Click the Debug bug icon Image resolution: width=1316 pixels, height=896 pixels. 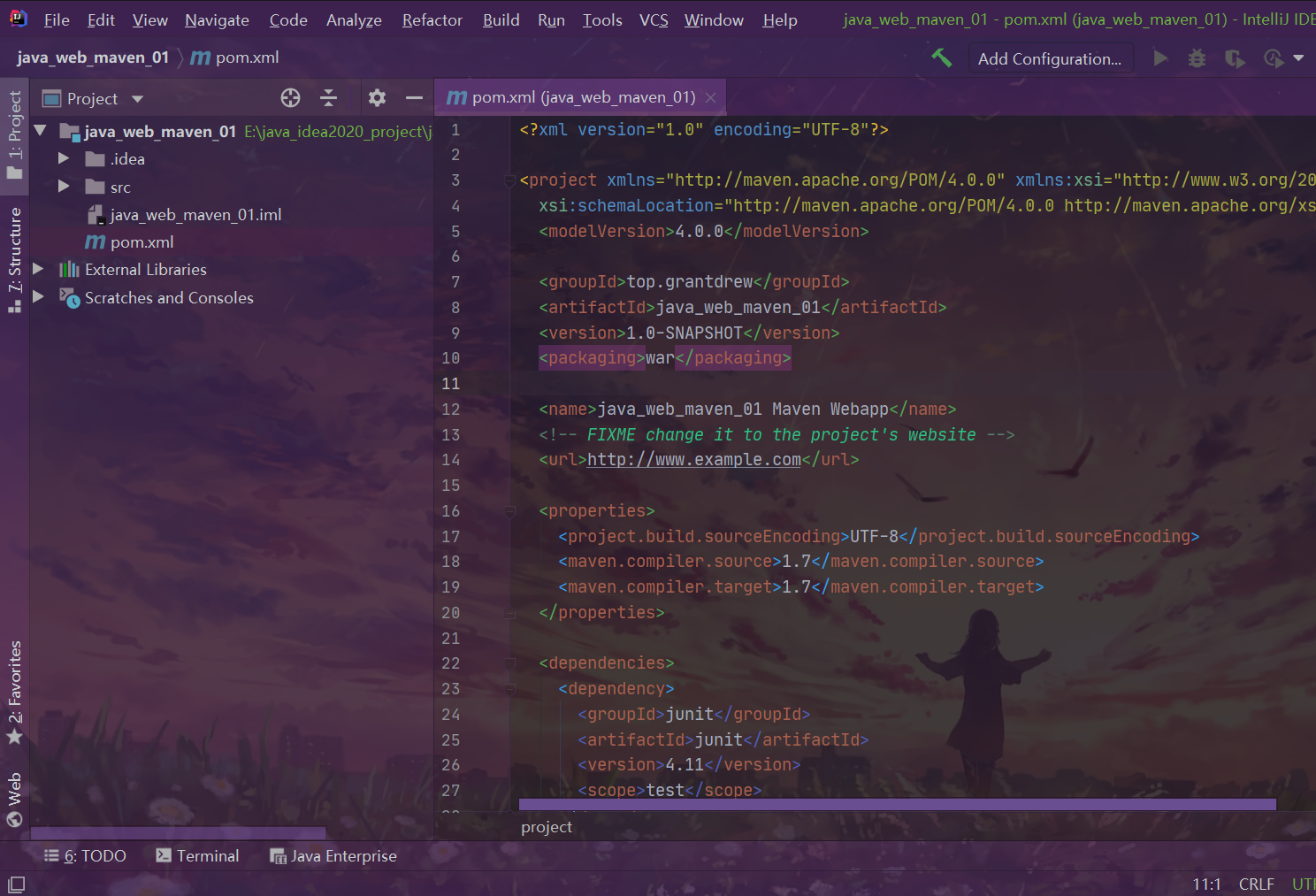(1197, 58)
